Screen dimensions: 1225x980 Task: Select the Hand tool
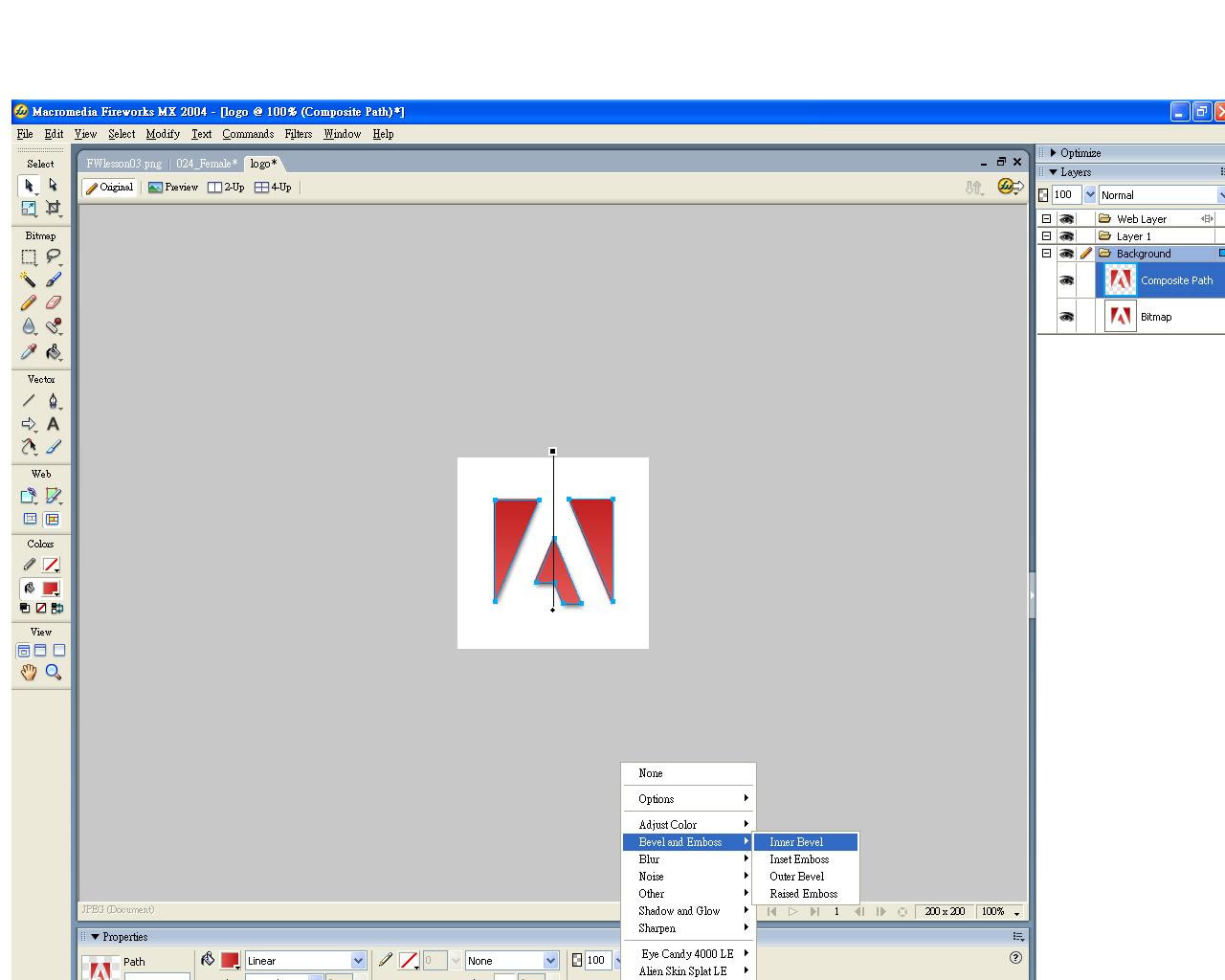pyautogui.click(x=29, y=673)
